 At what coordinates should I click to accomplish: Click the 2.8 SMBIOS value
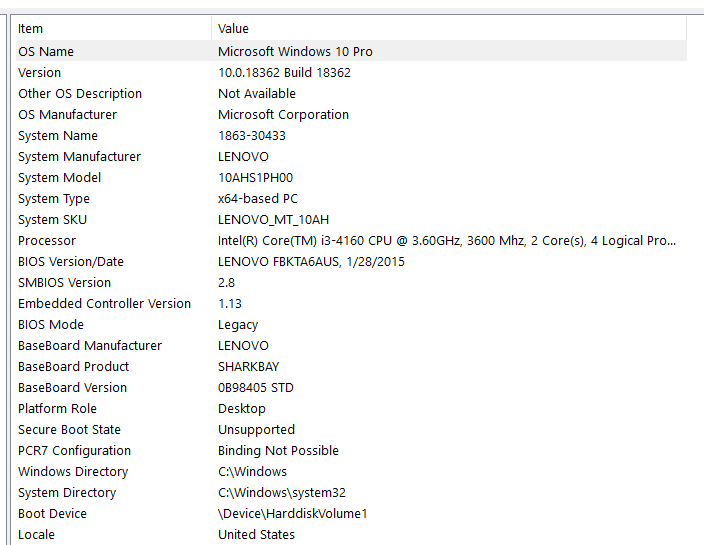[x=226, y=283]
